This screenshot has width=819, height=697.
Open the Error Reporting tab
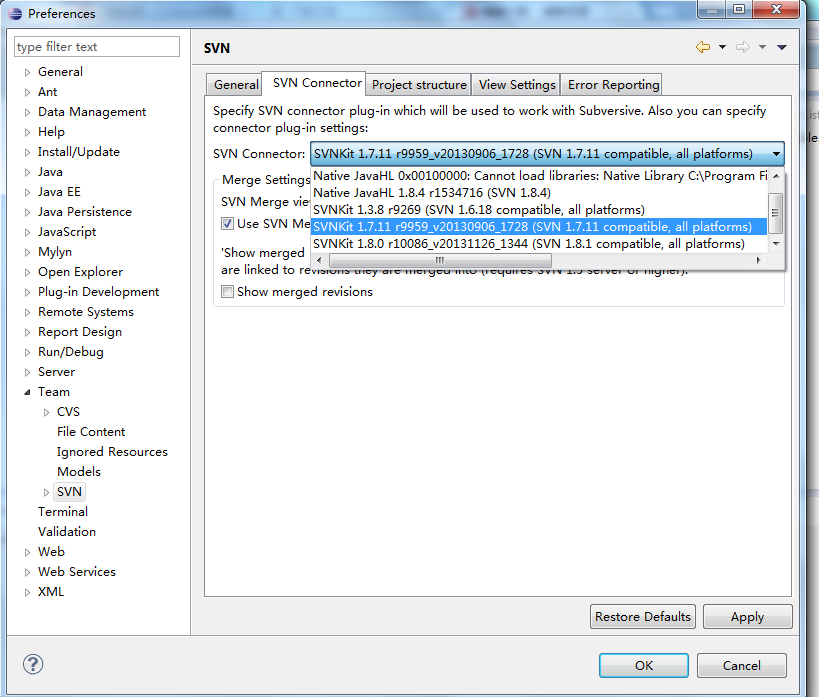(x=613, y=85)
